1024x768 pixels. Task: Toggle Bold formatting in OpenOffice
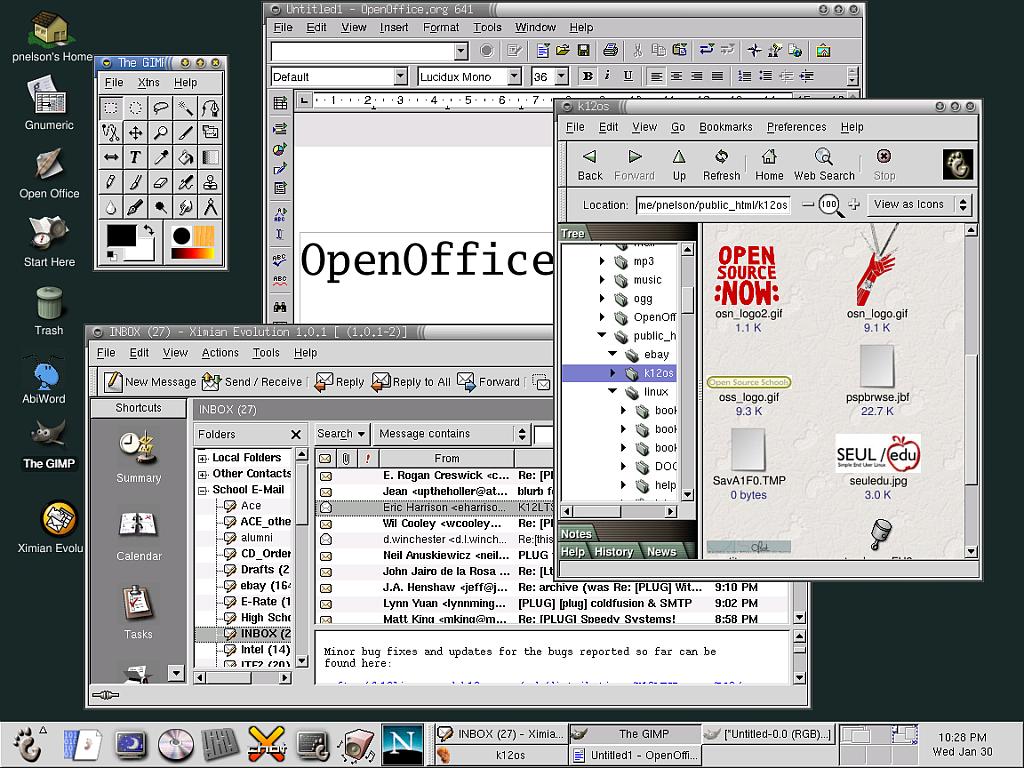click(x=587, y=76)
